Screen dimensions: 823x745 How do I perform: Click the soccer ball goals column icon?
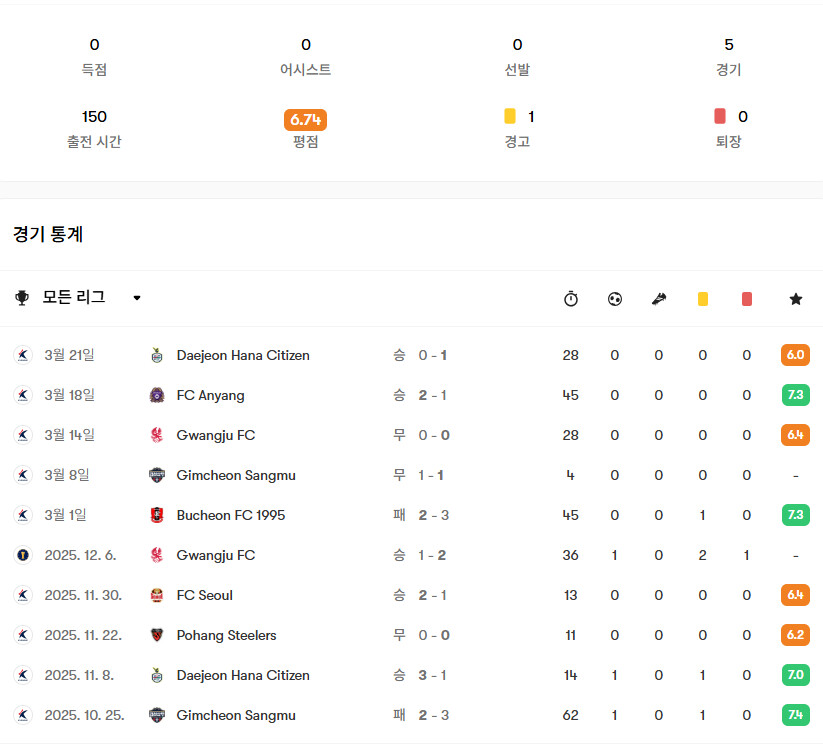(x=615, y=299)
